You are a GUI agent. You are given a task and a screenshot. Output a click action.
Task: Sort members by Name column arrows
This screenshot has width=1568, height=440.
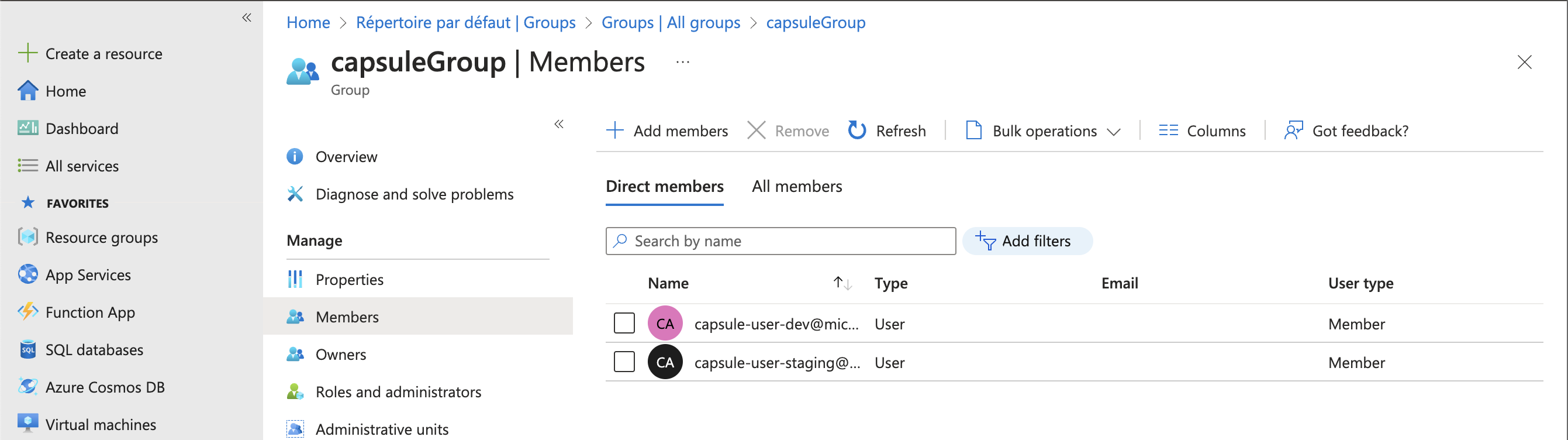842,283
